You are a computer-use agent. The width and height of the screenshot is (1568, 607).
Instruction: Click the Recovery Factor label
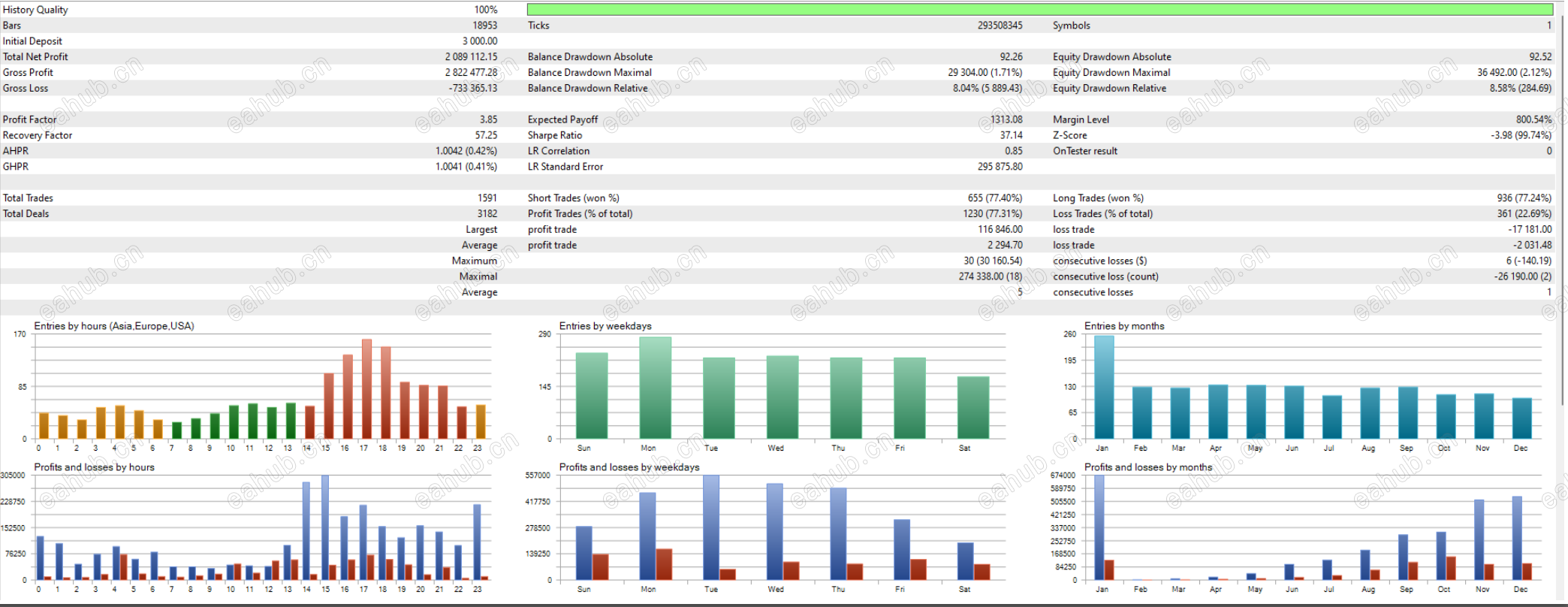[38, 136]
